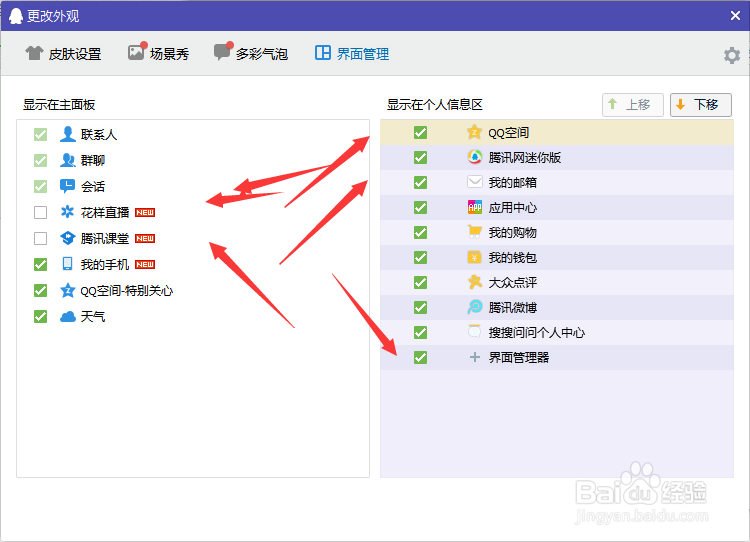The image size is (750, 542).
Task: Click the NEW badge beside 花样直播
Action: [x=145, y=212]
